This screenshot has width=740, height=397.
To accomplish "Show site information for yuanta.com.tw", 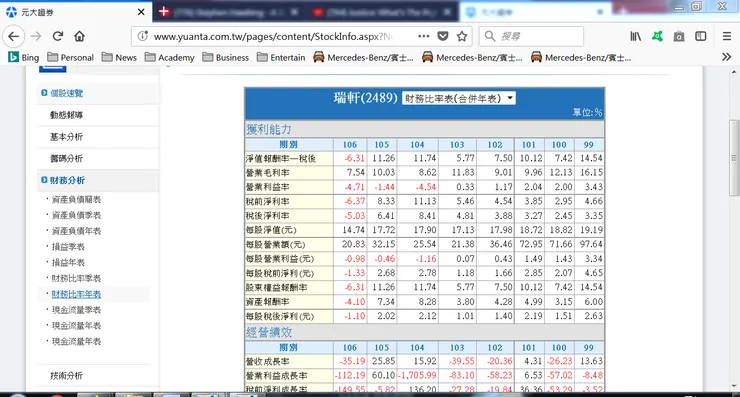I will pyautogui.click(x=143, y=36).
